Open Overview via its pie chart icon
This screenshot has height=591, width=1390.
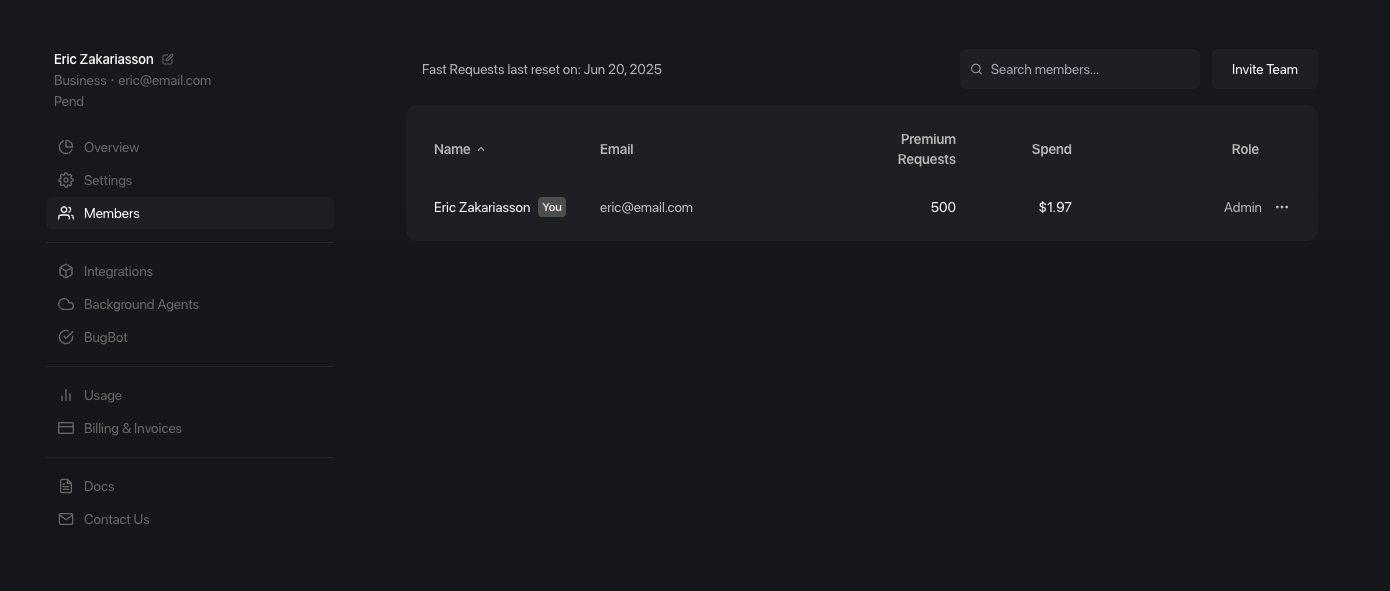[66, 147]
